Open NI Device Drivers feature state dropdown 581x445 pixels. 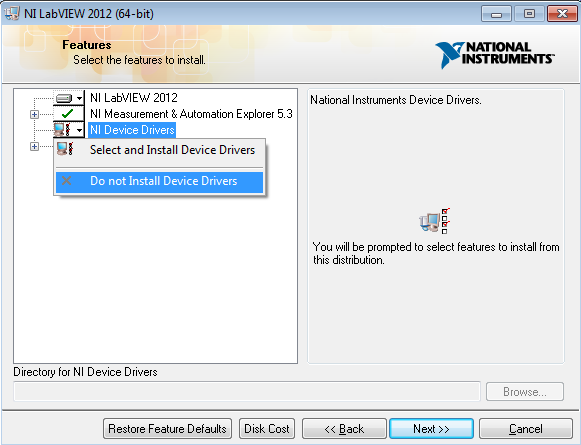pyautogui.click(x=69, y=130)
